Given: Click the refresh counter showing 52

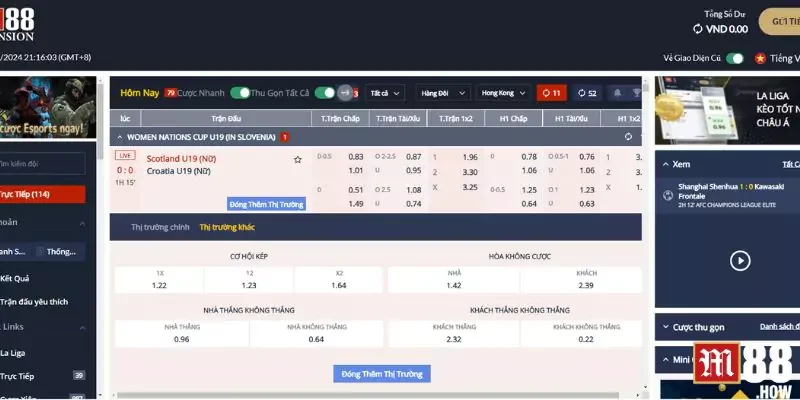Looking at the screenshot, I should click(587, 93).
